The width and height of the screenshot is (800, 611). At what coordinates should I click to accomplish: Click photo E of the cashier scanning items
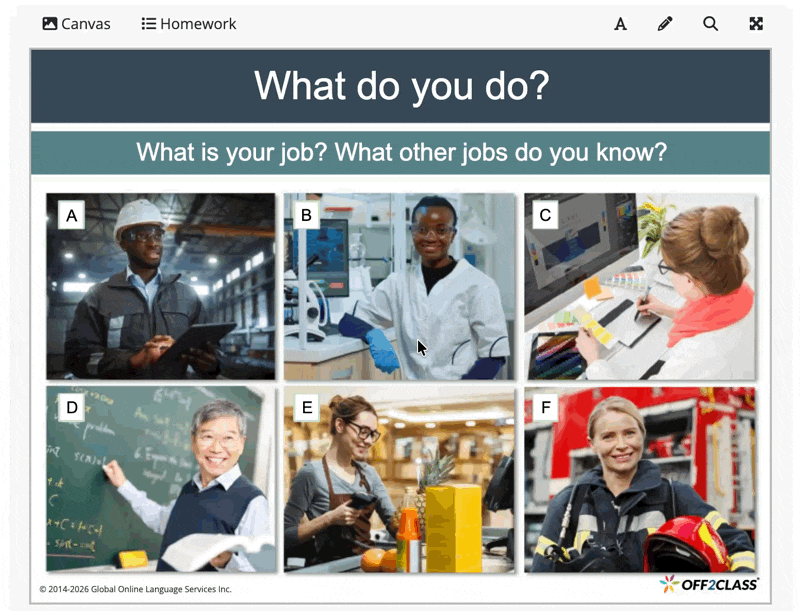399,479
